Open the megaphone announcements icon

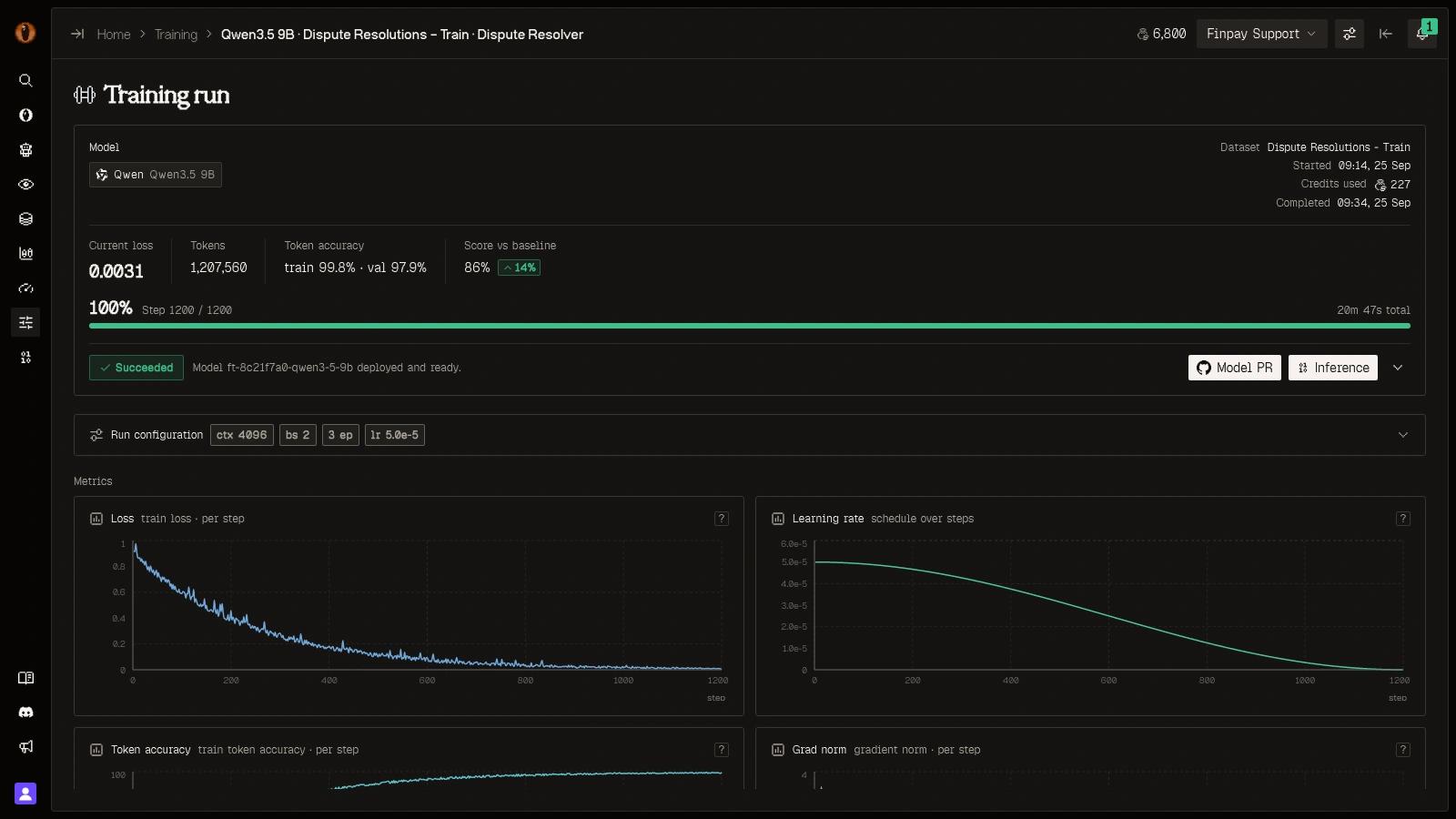click(x=25, y=747)
